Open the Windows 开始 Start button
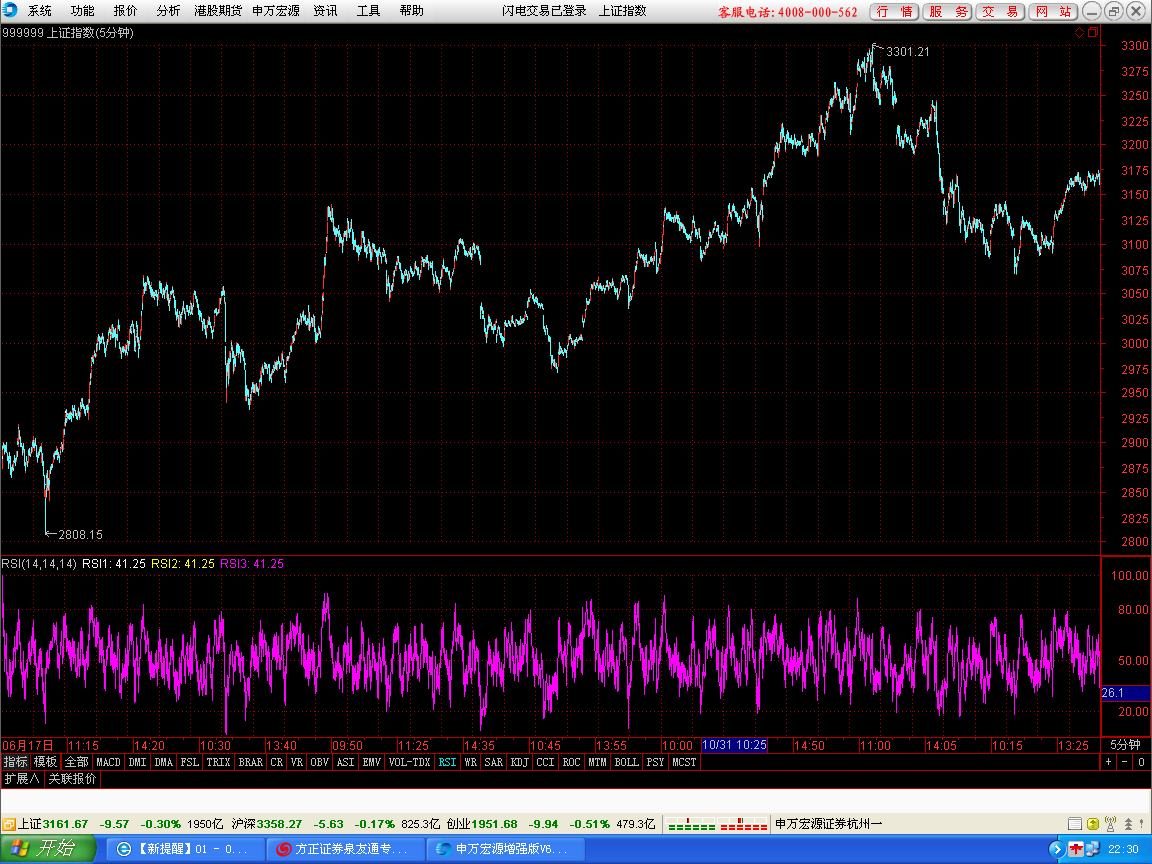The width and height of the screenshot is (1152, 864). click(48, 849)
